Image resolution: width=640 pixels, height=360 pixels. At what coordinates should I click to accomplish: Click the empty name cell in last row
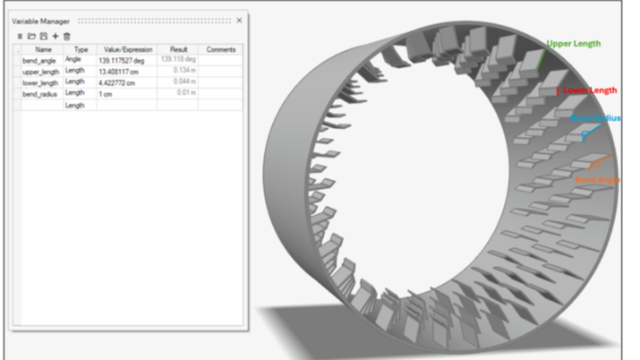(x=42, y=105)
